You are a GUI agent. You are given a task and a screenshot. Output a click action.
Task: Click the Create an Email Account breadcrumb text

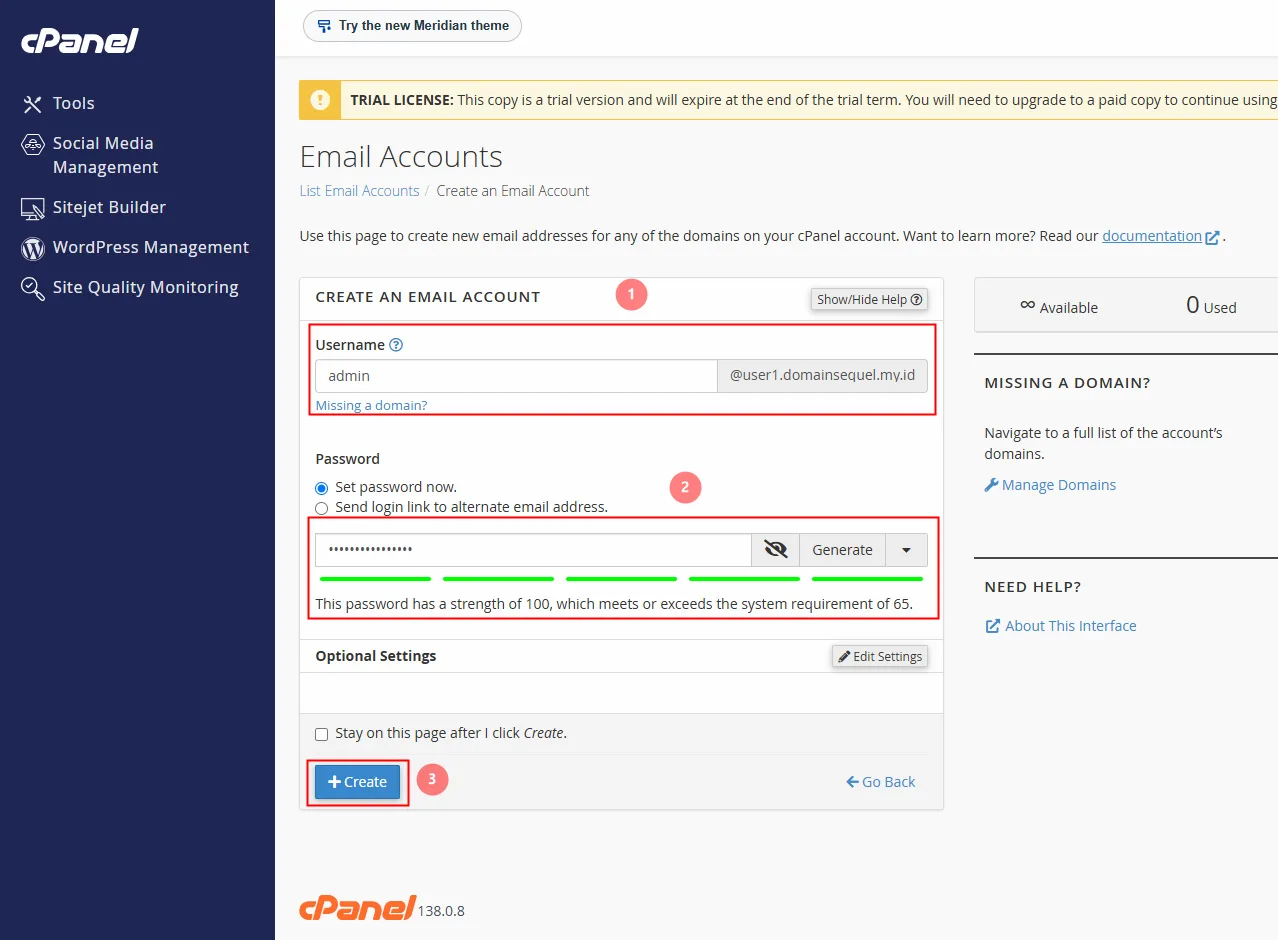(x=513, y=191)
